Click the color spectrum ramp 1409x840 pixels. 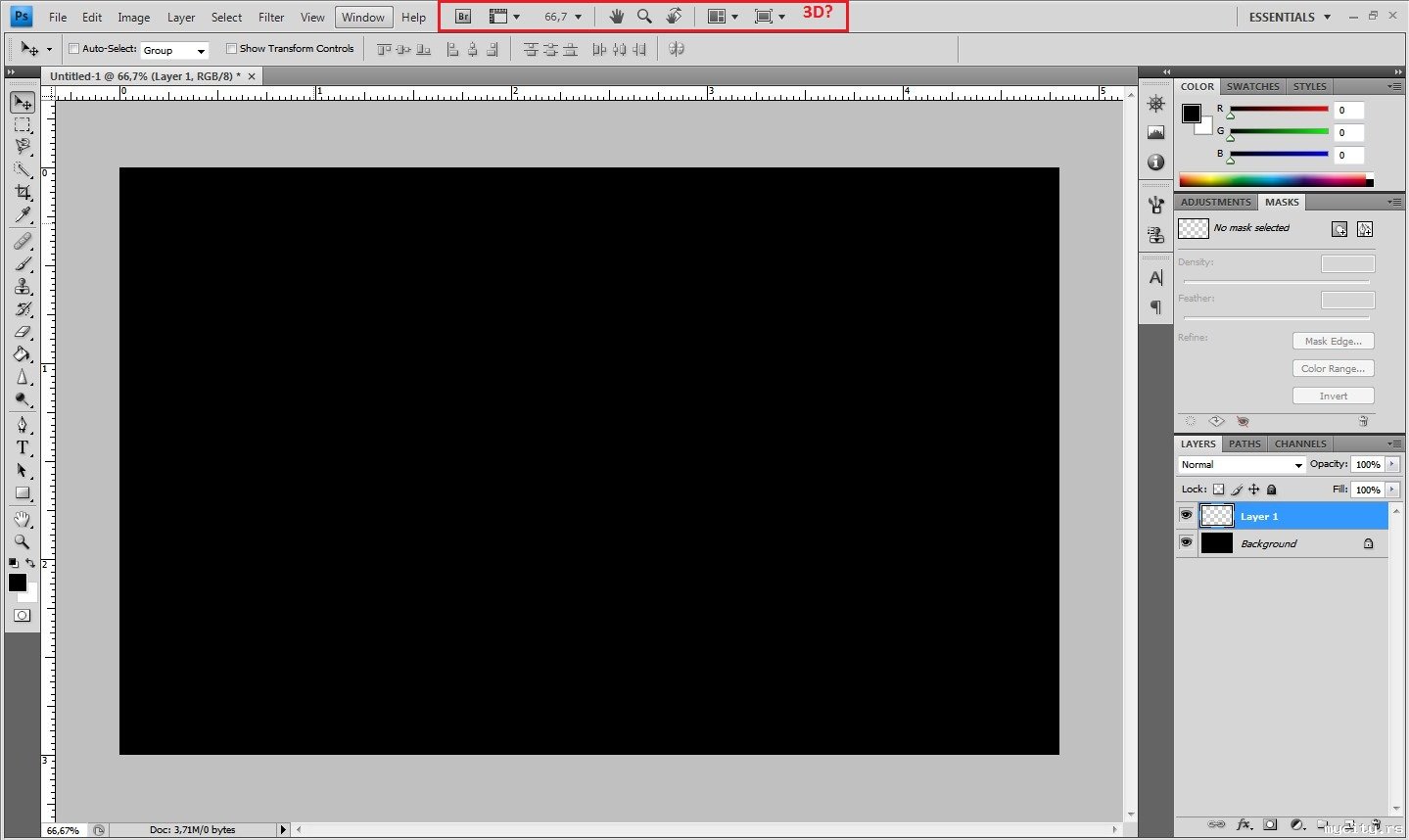point(1276,180)
